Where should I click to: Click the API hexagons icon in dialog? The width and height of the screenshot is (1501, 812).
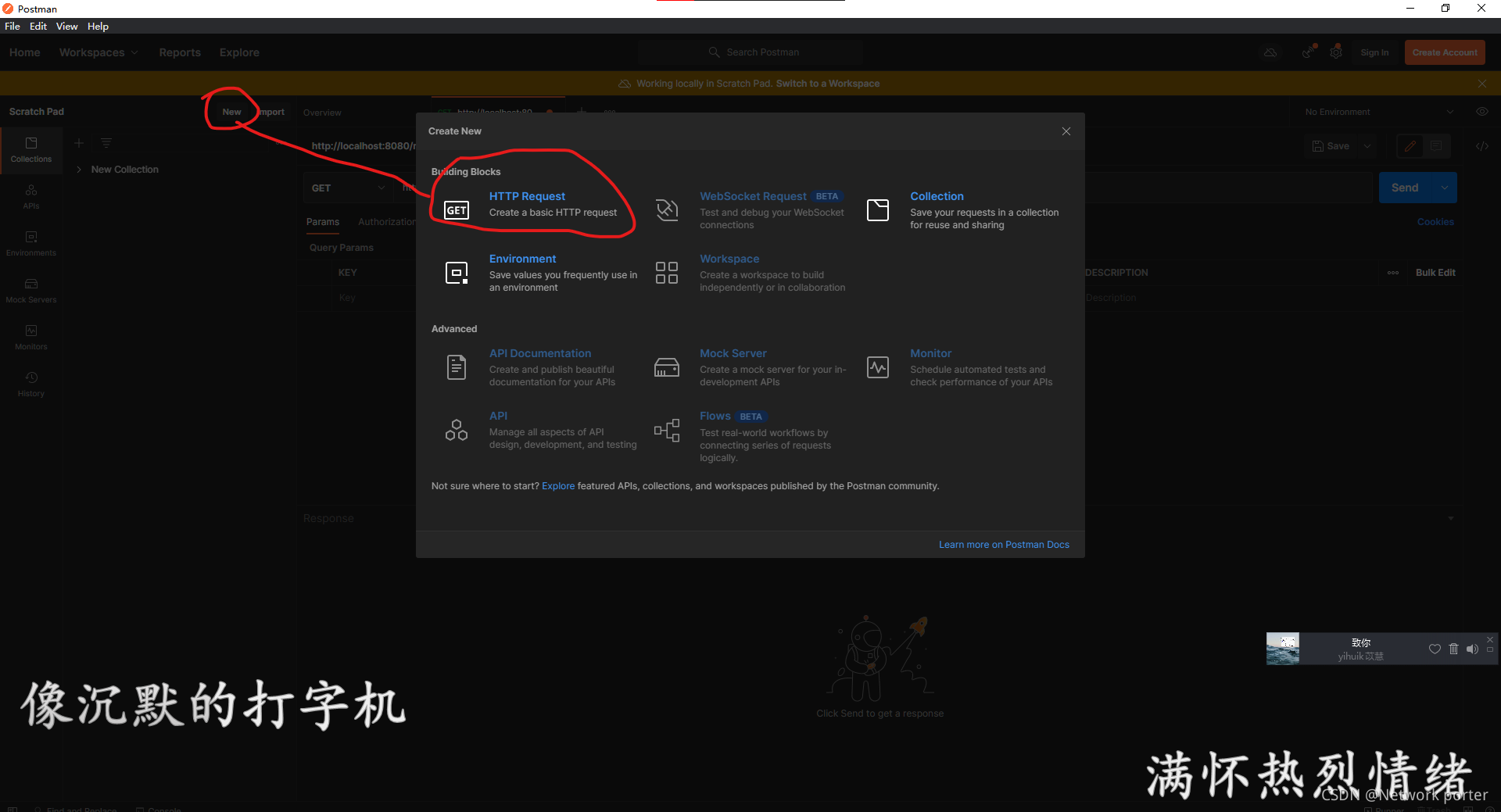[457, 430]
